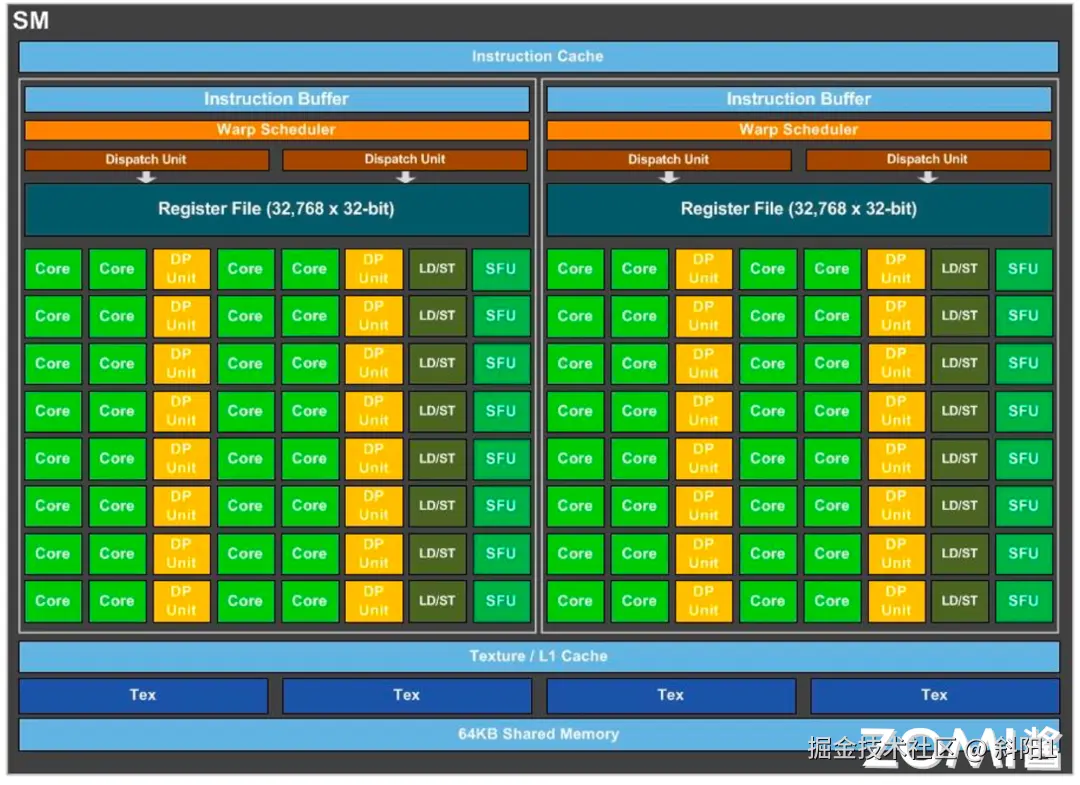Click the left Warp Scheduler bar
Screen dimensions: 1080x785
click(x=276, y=129)
